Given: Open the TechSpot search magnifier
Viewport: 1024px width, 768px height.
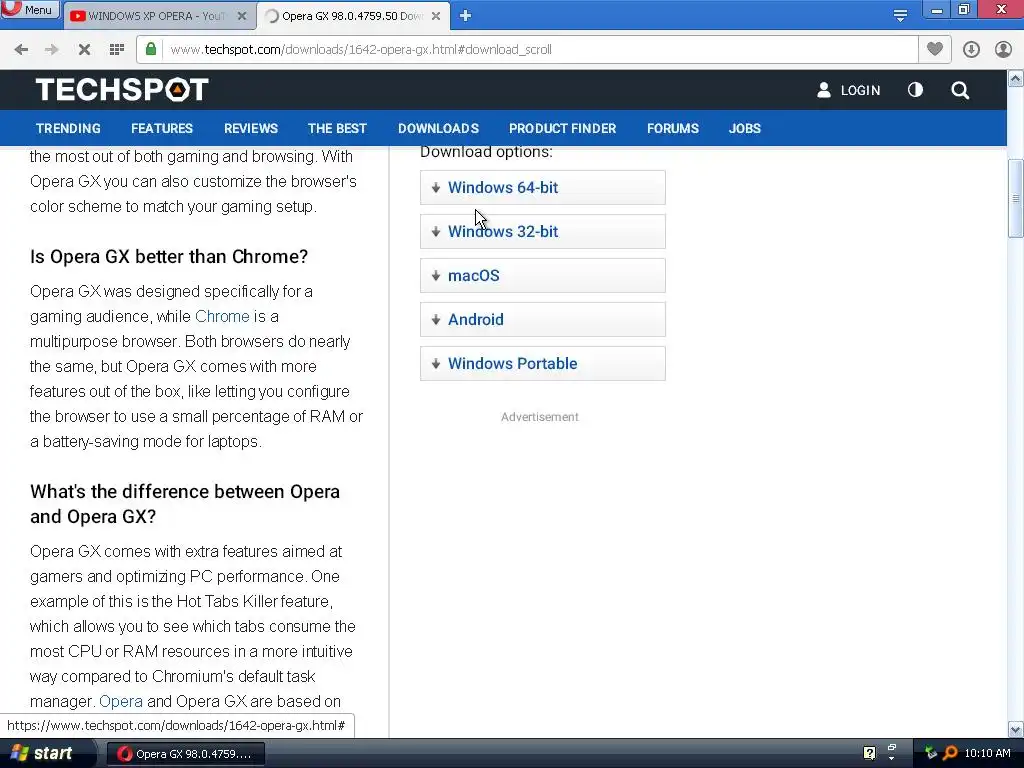Looking at the screenshot, I should pyautogui.click(x=960, y=90).
